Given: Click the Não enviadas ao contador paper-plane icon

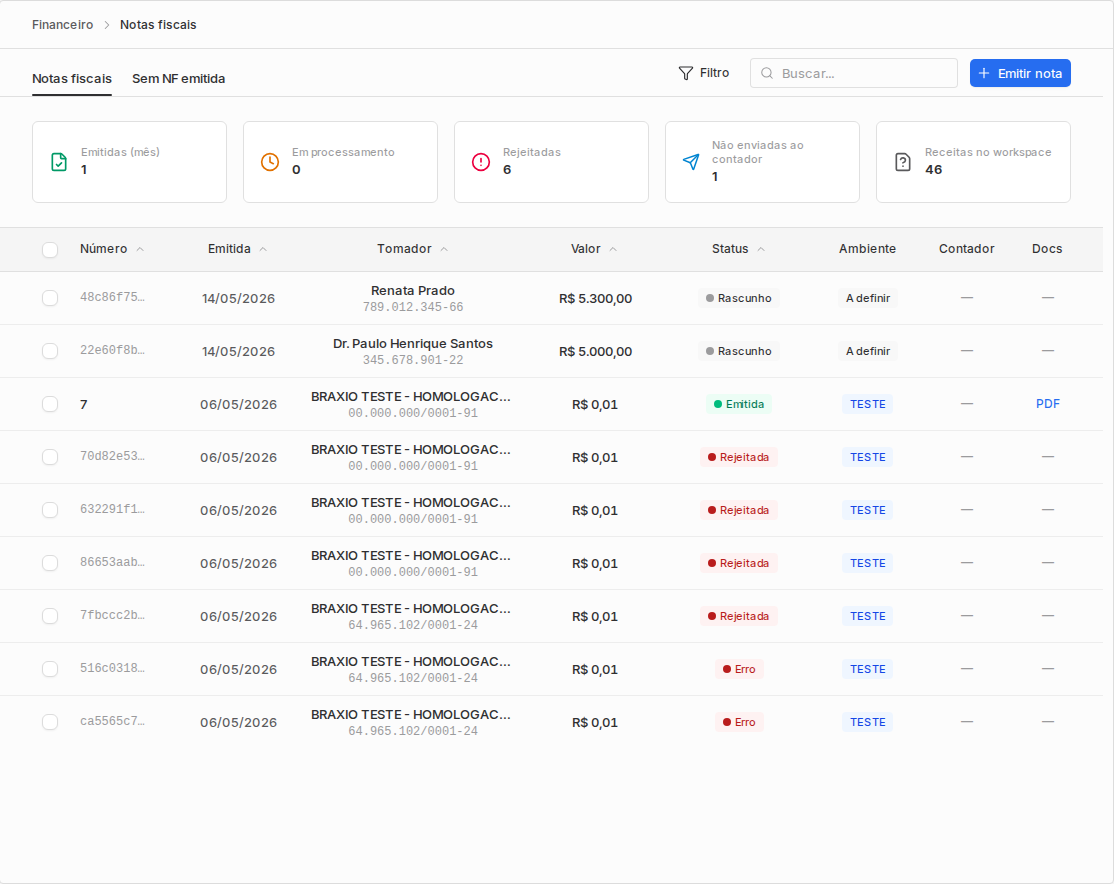Looking at the screenshot, I should [691, 162].
